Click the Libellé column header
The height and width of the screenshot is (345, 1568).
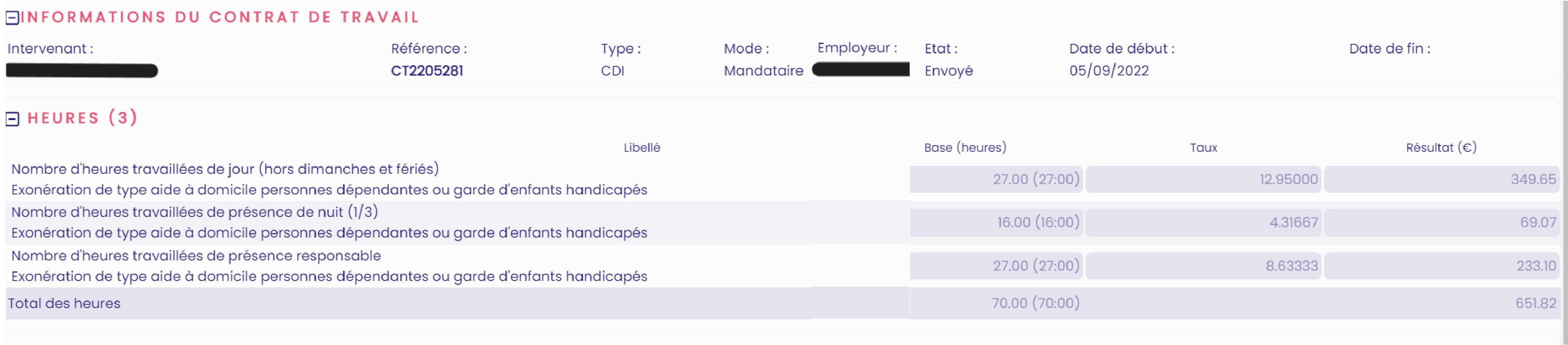click(642, 148)
